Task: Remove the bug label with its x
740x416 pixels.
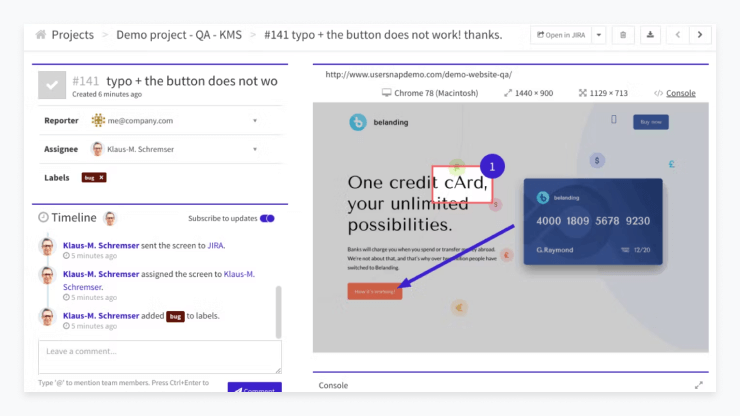Action: coord(101,178)
